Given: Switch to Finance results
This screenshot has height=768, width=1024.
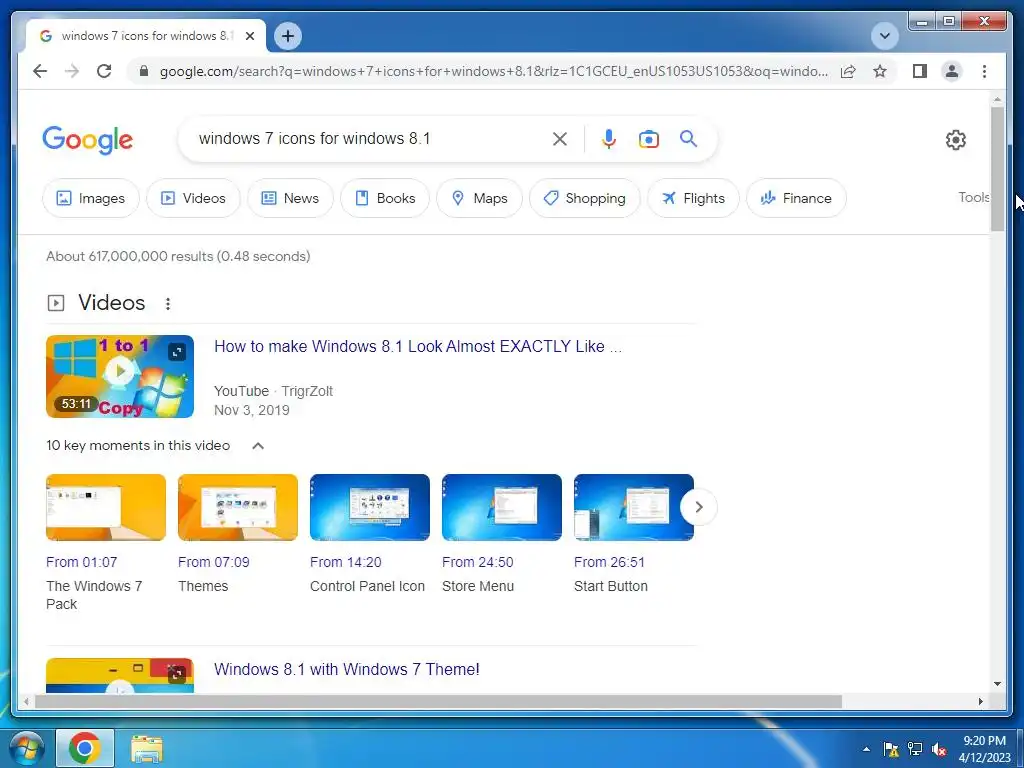Looking at the screenshot, I should (x=796, y=198).
